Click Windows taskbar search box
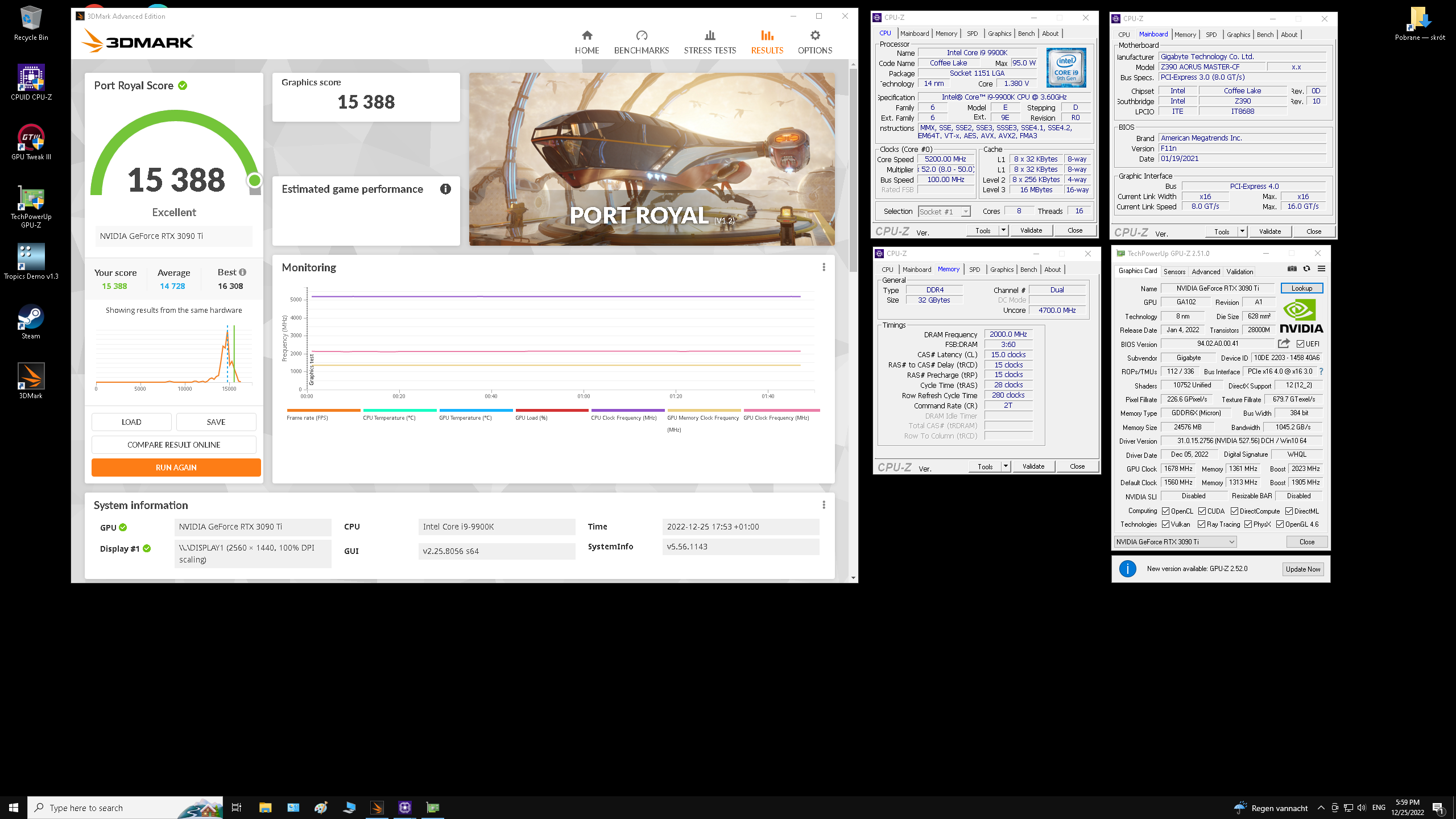 click(x=125, y=808)
